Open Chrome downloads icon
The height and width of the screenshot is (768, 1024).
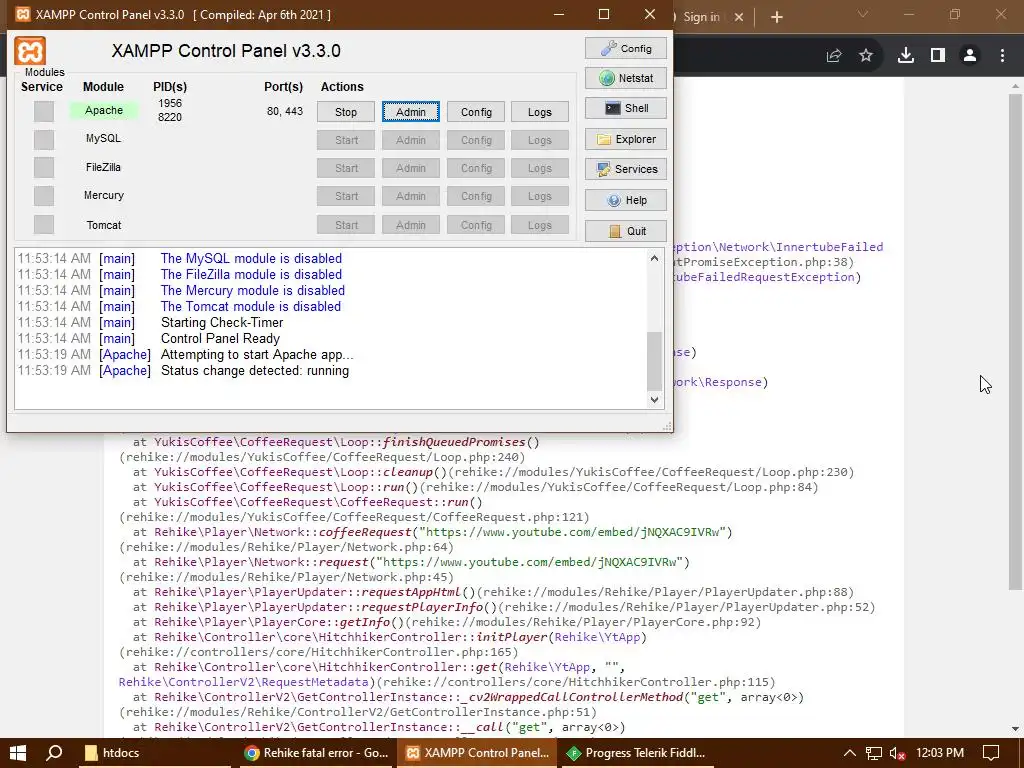click(905, 56)
